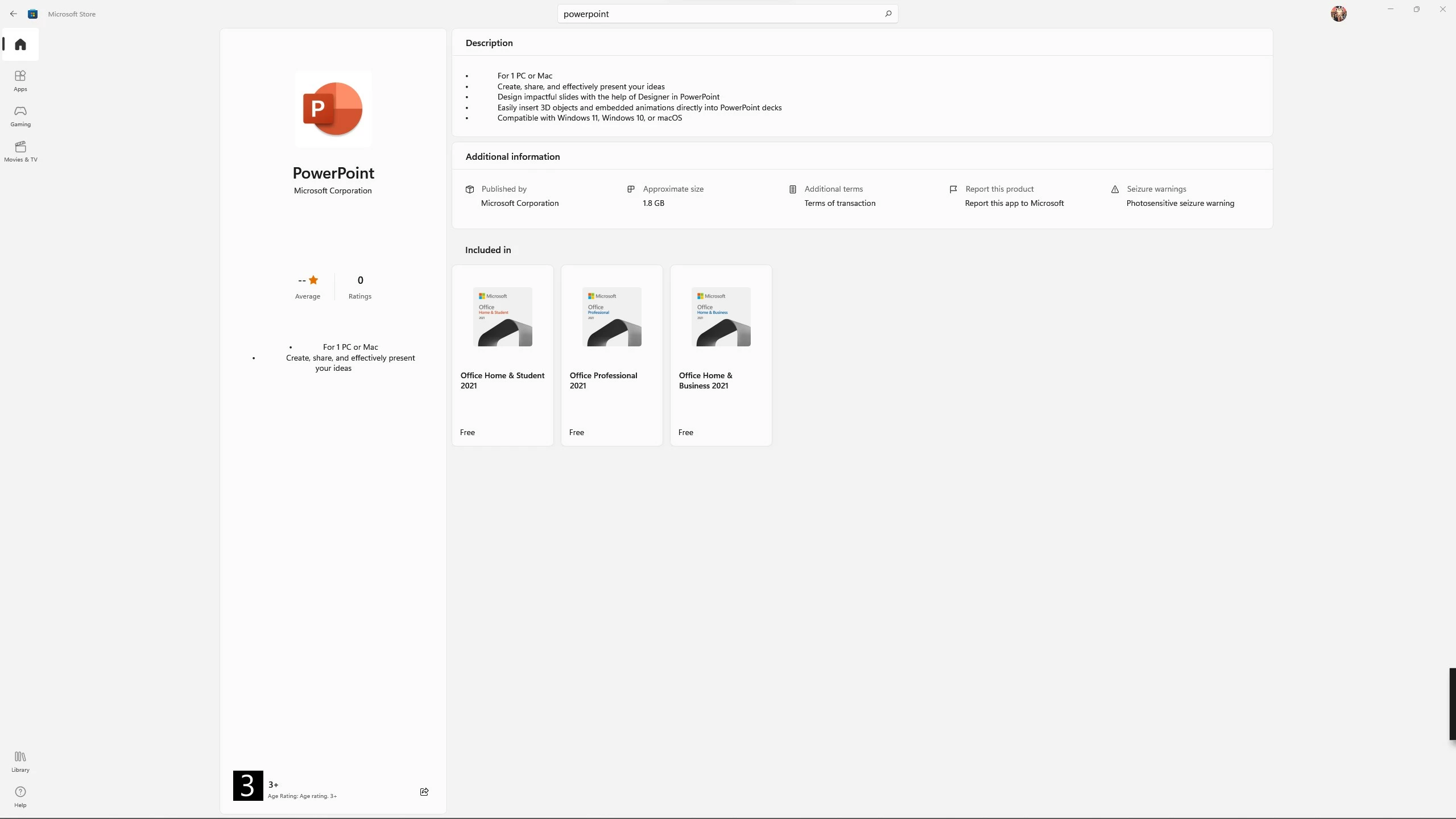Open the Help menu
Screen dimensions: 1456x819
pos(20,797)
